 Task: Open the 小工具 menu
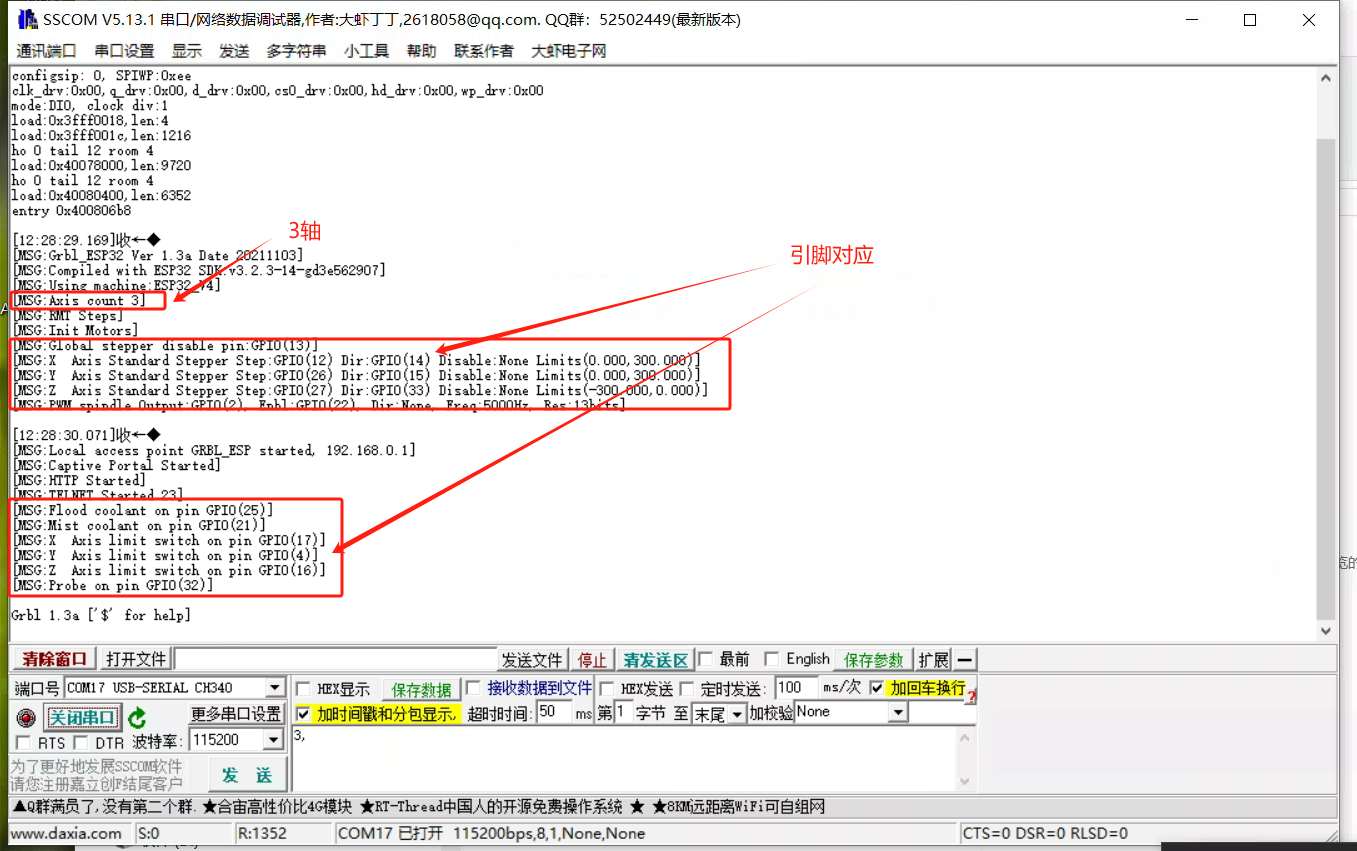[367, 50]
